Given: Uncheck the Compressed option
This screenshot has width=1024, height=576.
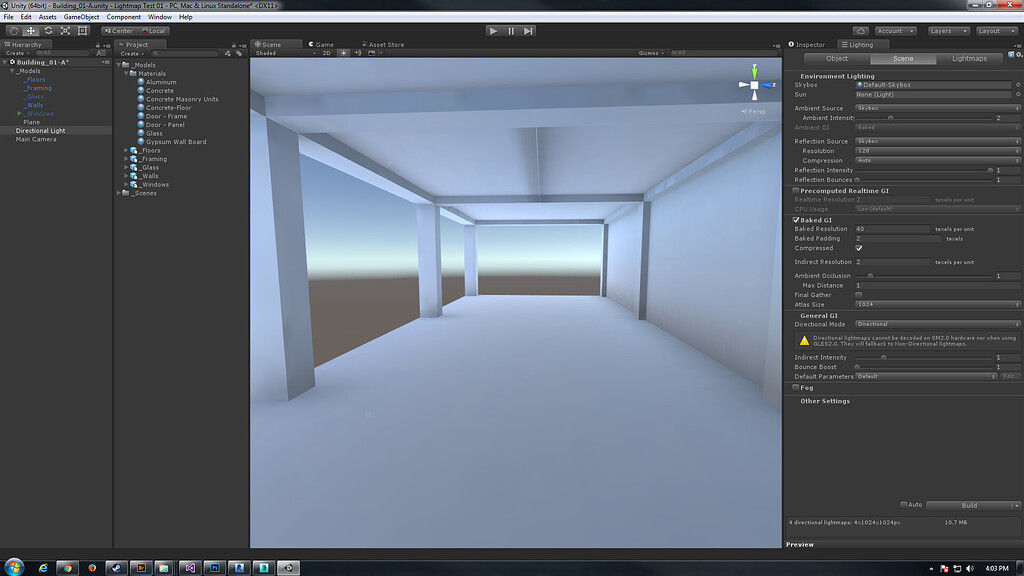Looking at the screenshot, I should (x=858, y=248).
